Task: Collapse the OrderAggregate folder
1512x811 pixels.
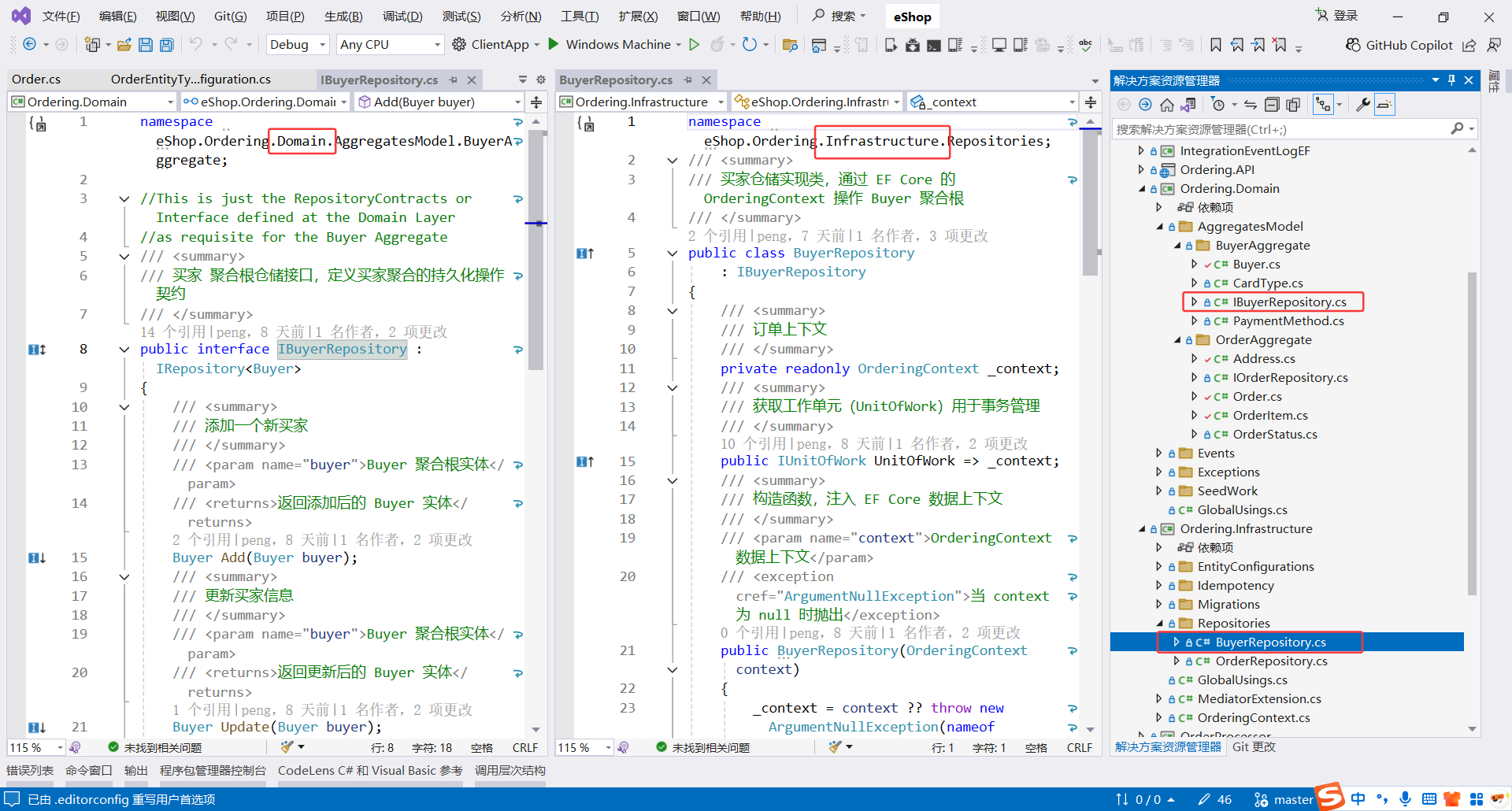Action: tap(1177, 340)
